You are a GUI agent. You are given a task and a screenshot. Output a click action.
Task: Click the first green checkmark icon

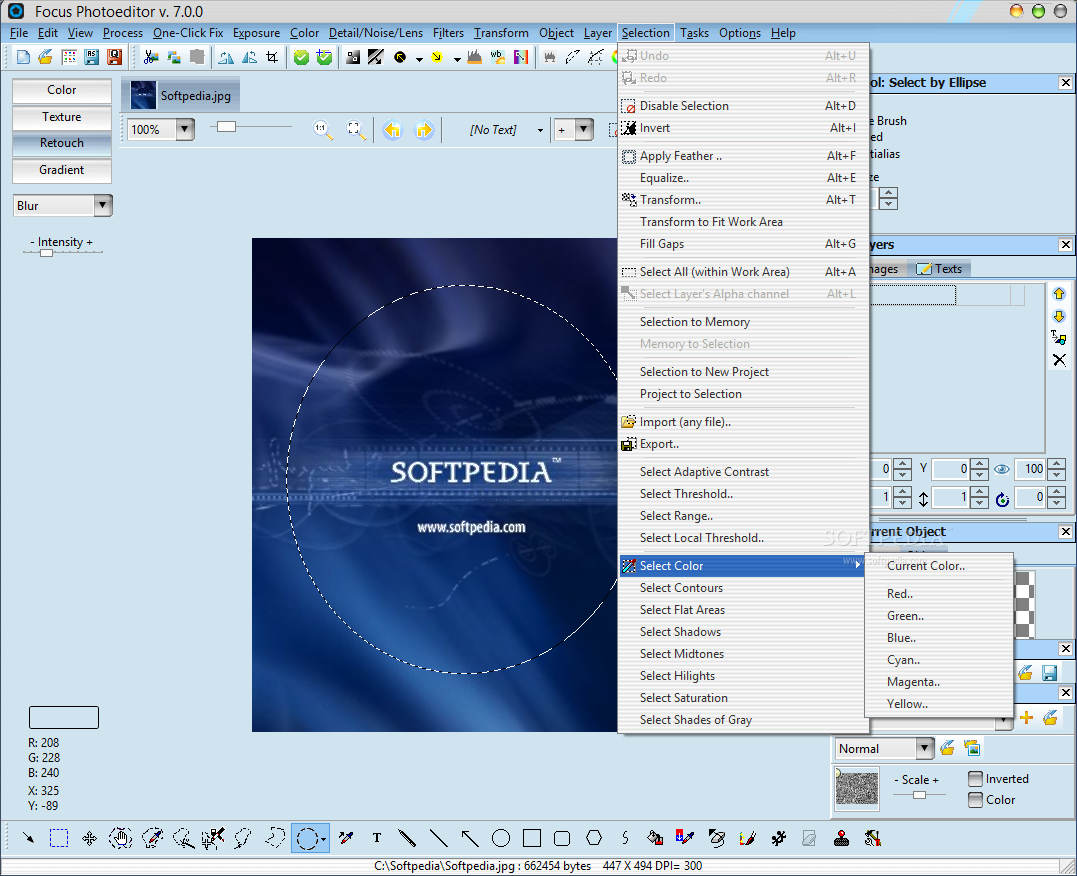[x=301, y=57]
